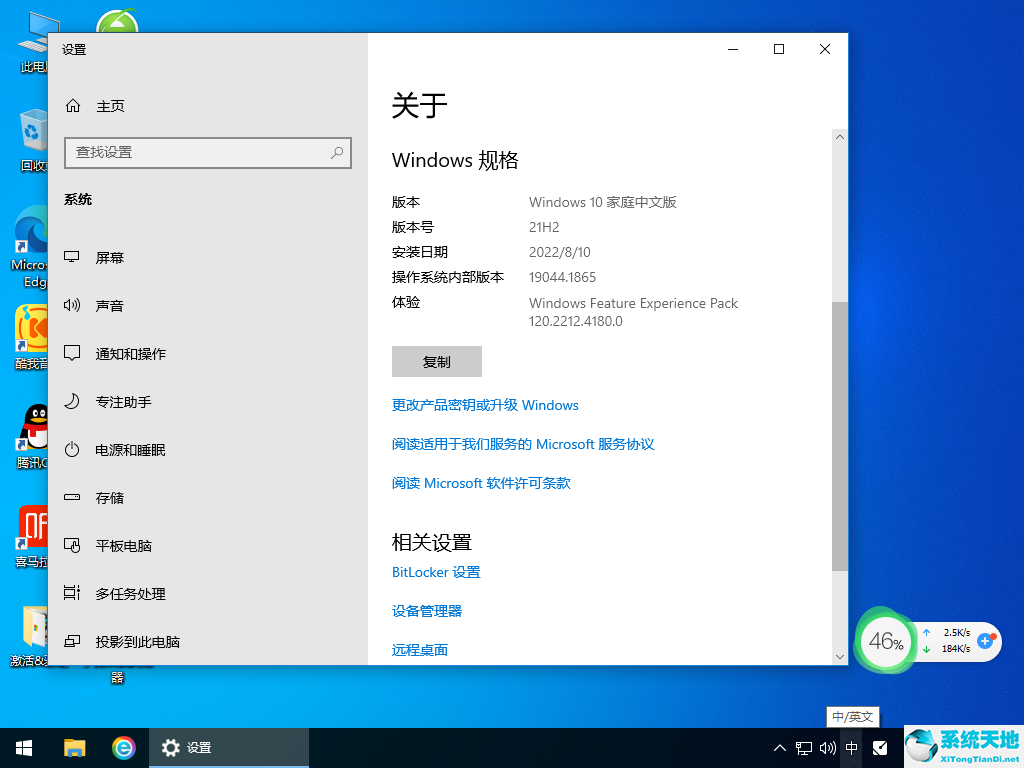Toggle the Chinese input mode indicator
The image size is (1024, 768).
pyautogui.click(x=851, y=747)
